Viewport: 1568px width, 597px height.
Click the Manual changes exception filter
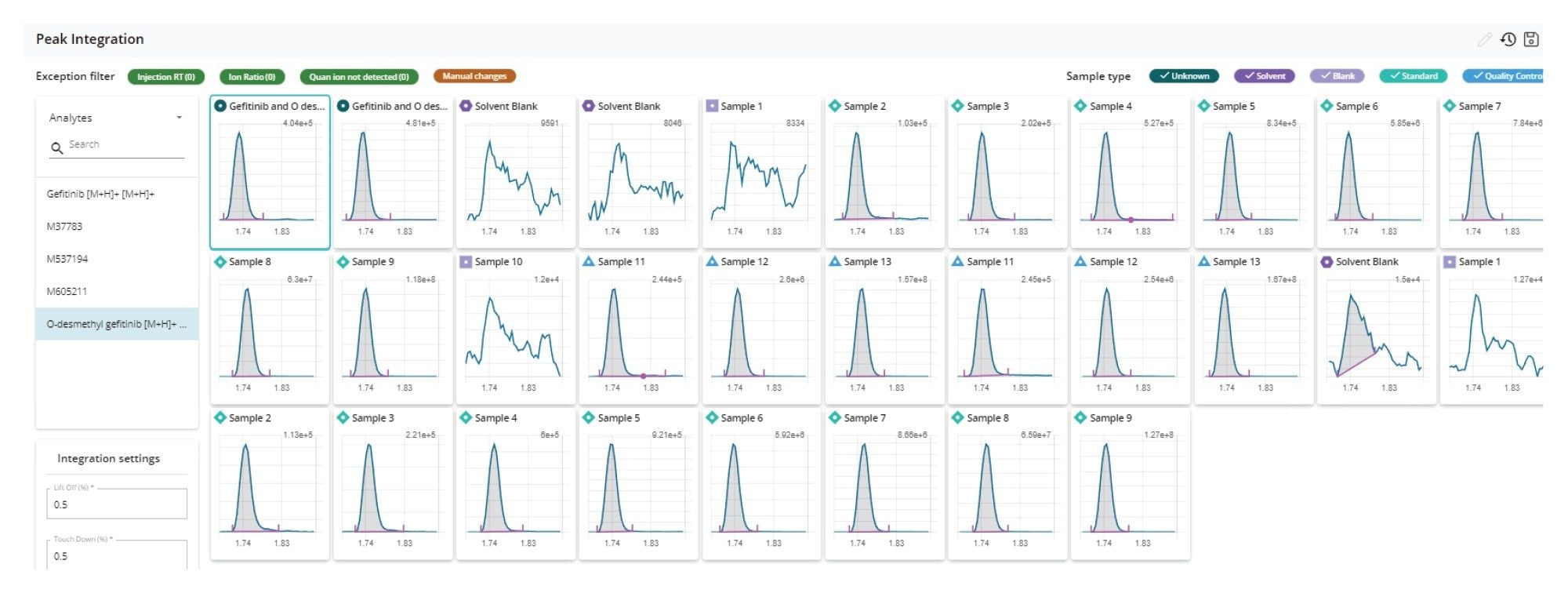coord(474,76)
